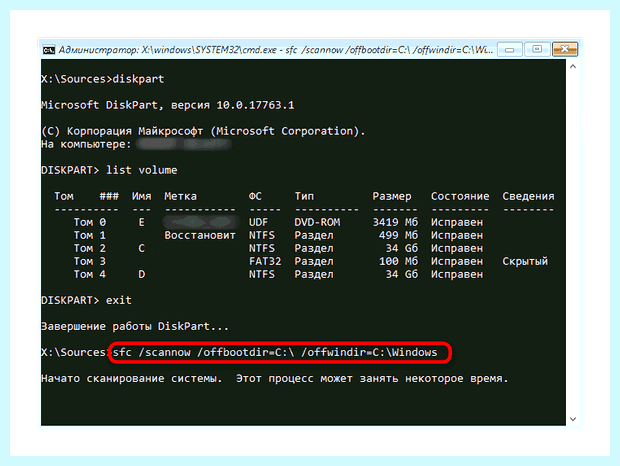Screen dimensions: 620x466
Task: Click the 'На компьютере:' label
Action: pyautogui.click(x=86, y=144)
